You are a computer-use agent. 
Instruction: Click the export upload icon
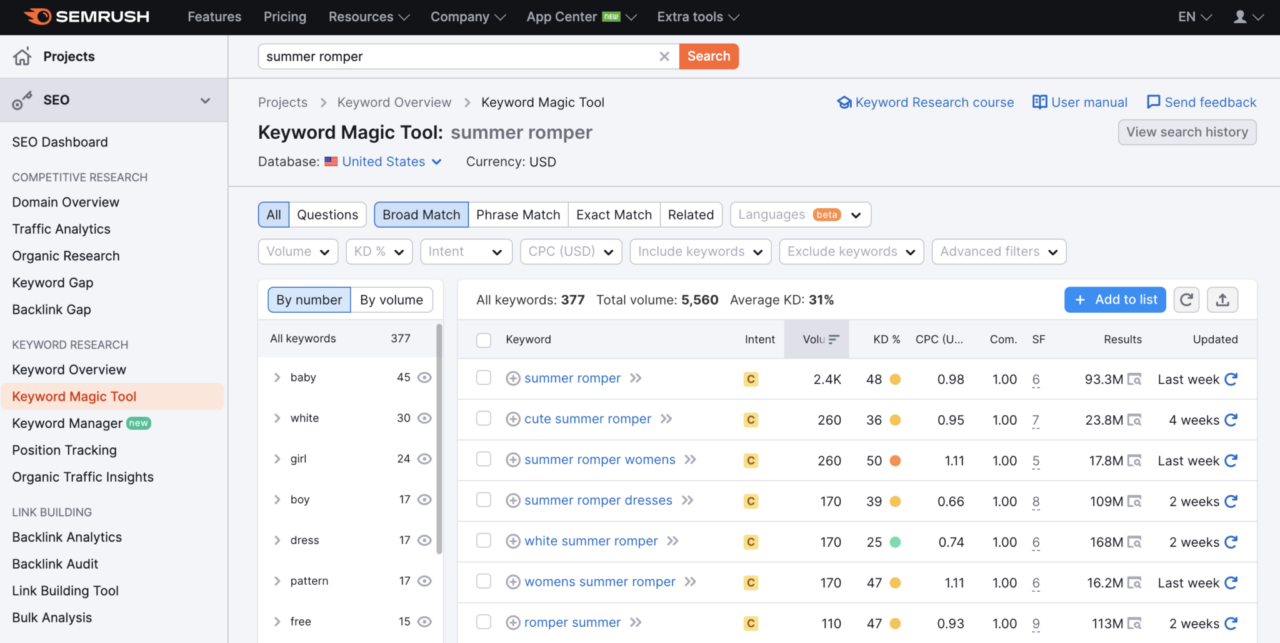1222,299
